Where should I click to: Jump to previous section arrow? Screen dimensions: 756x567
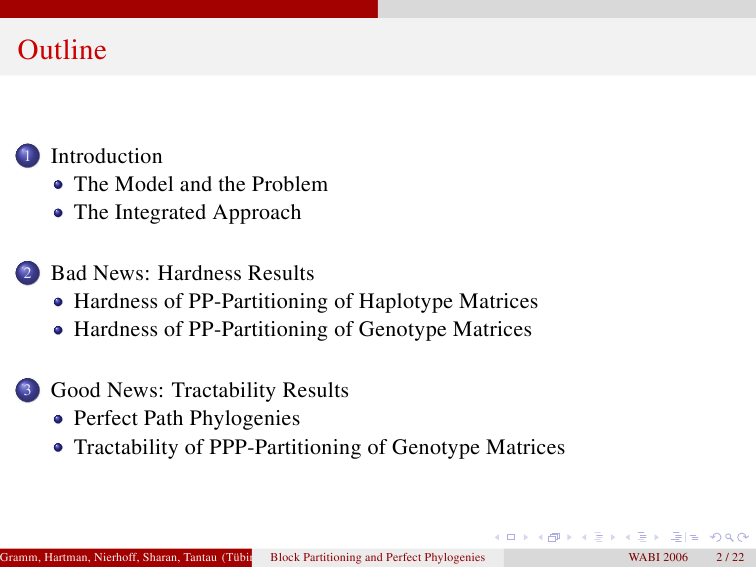pyautogui.click(x=628, y=537)
